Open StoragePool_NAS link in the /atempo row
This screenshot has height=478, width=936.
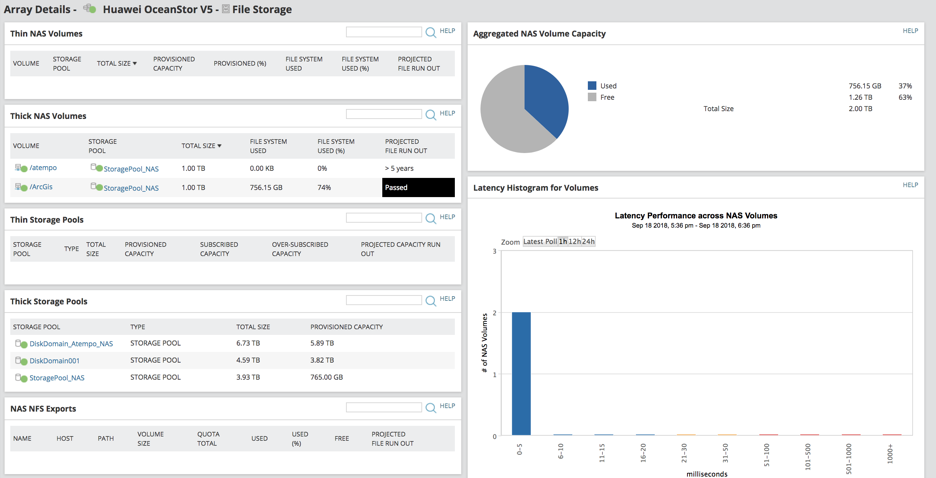[131, 169]
